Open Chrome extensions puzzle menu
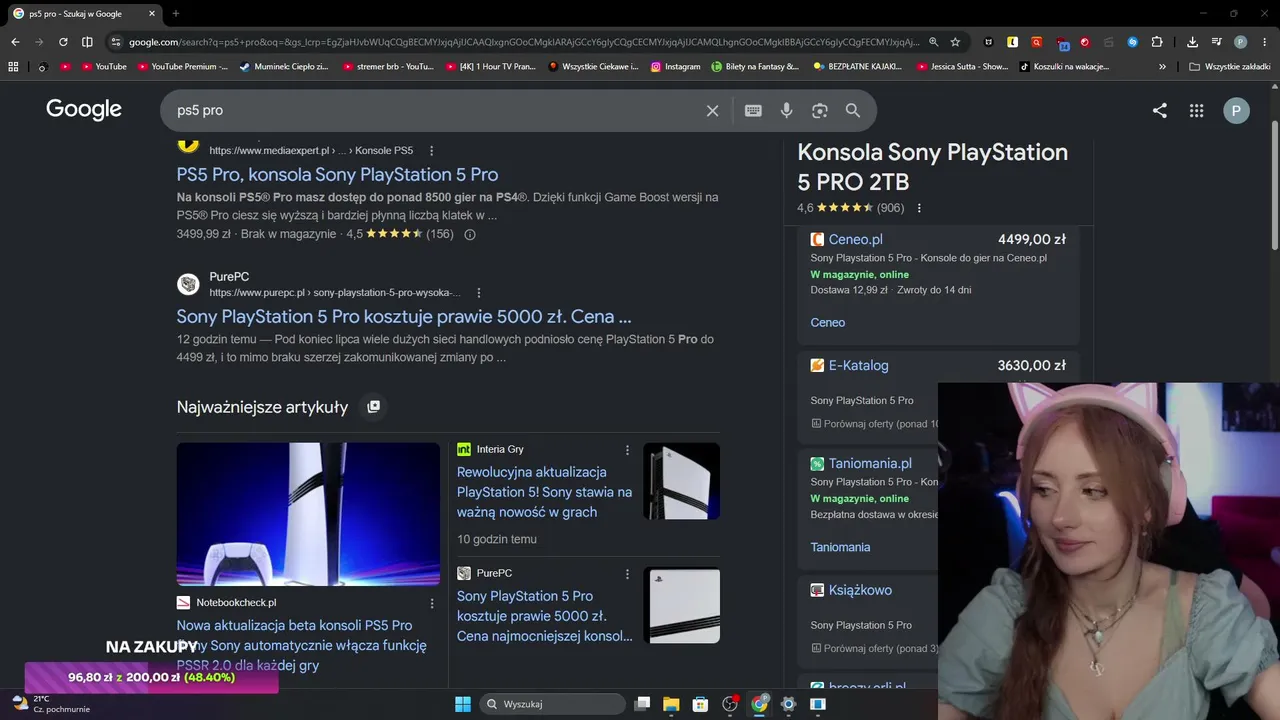The image size is (1280, 720). coord(1157,42)
